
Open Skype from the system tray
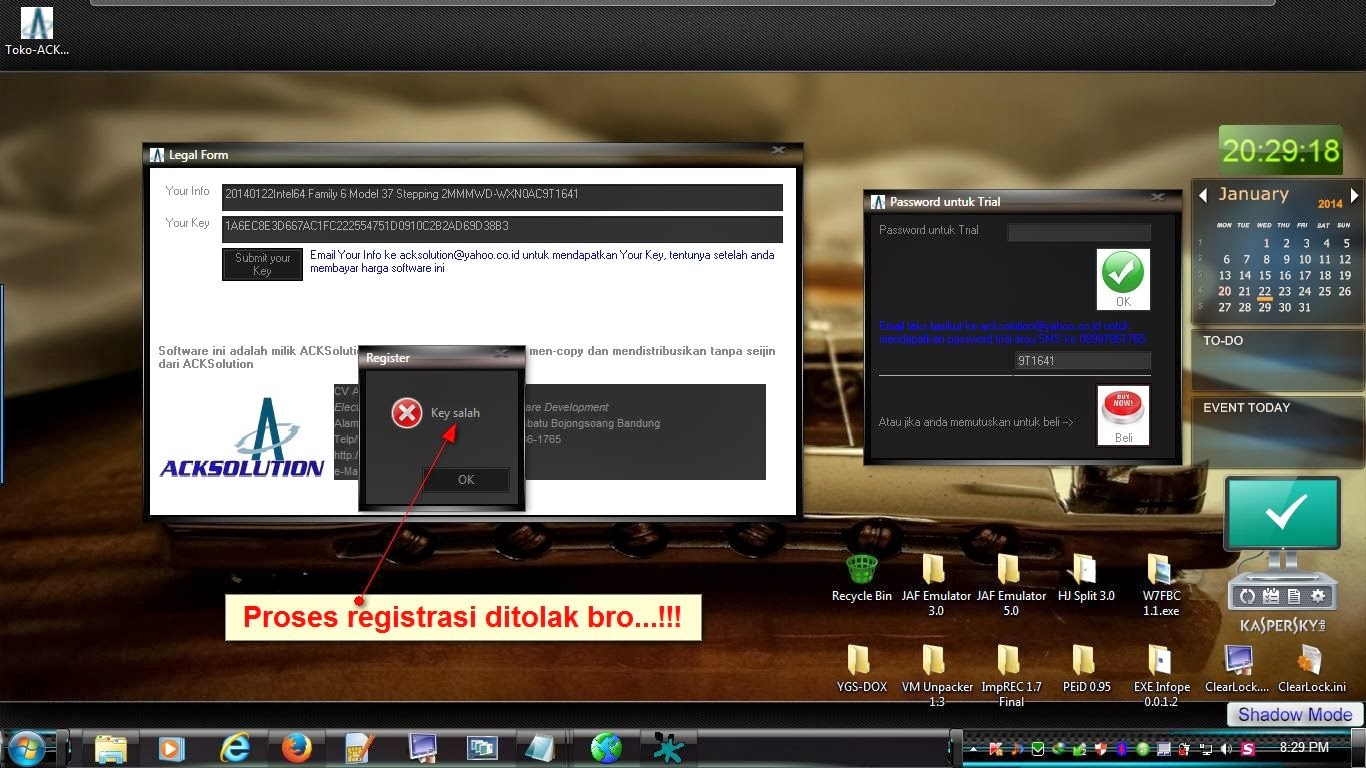coord(1249,747)
